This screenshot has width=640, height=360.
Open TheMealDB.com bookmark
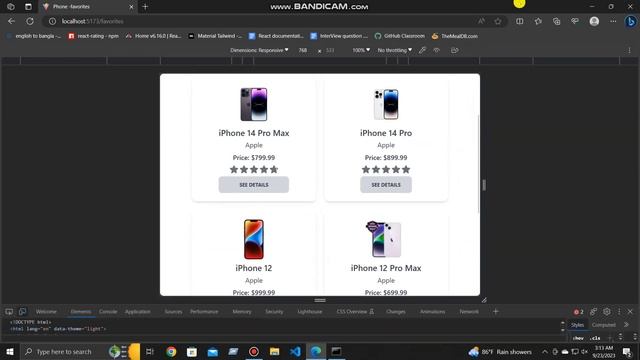pyautogui.click(x=455, y=36)
